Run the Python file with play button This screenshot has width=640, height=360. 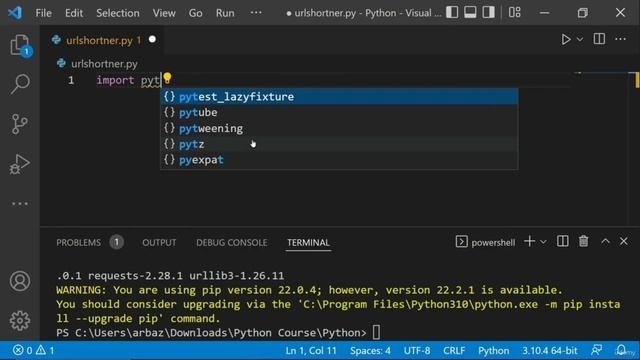click(x=566, y=39)
